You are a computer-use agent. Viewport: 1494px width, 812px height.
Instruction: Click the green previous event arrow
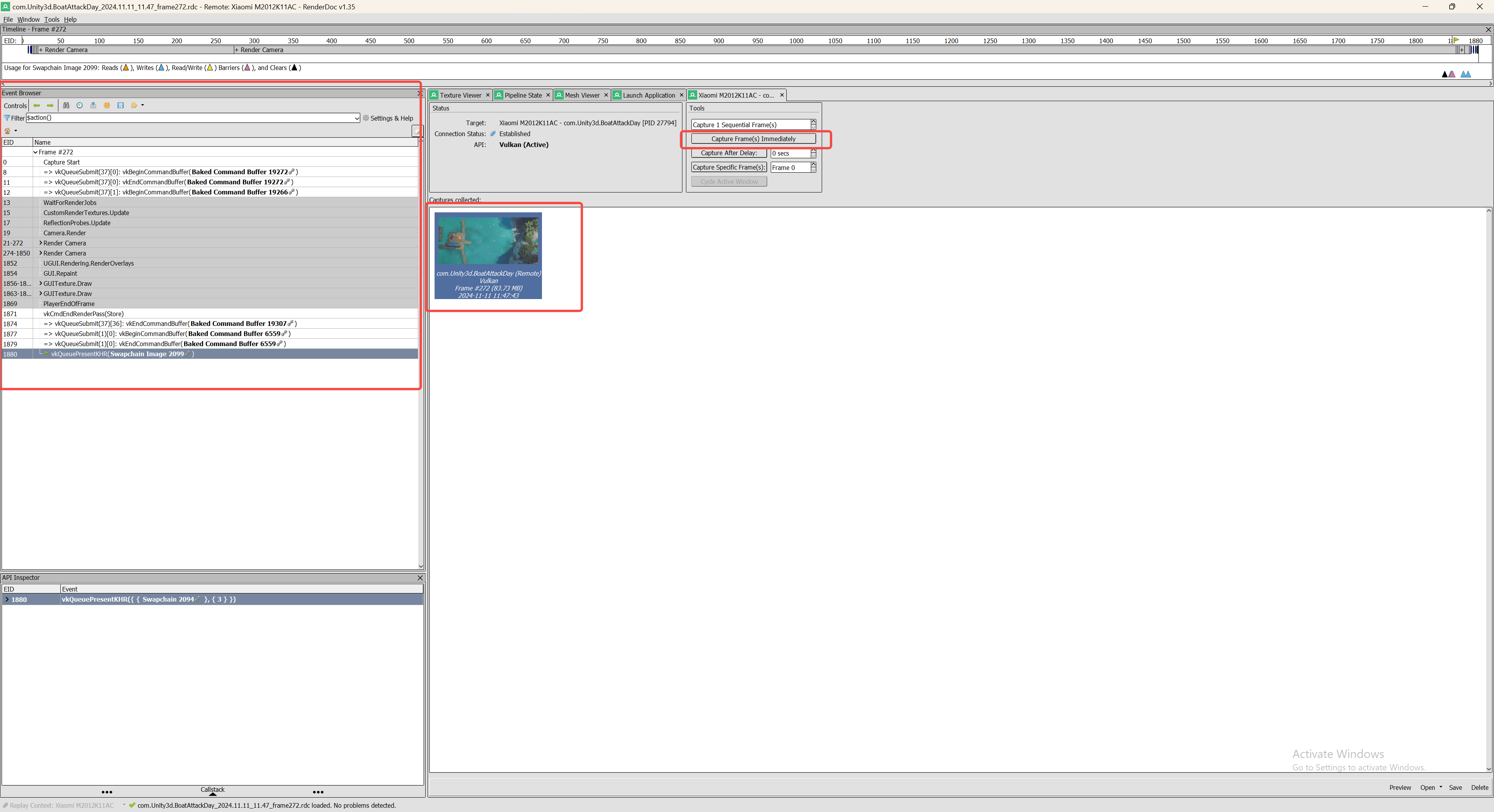click(x=37, y=105)
